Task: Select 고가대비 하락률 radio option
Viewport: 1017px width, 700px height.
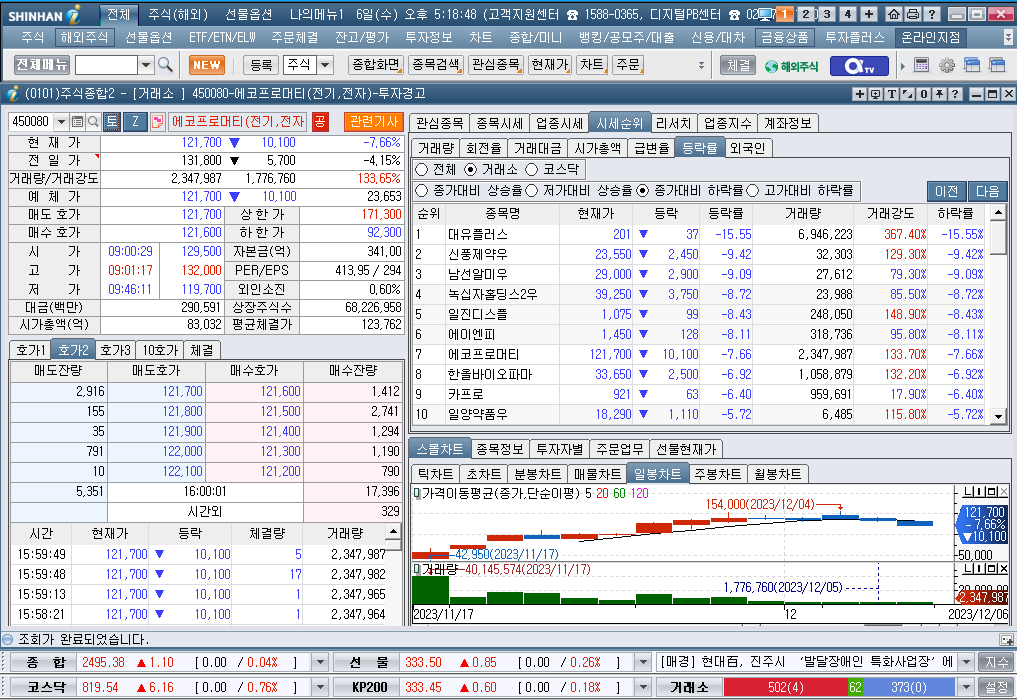Action: (753, 191)
